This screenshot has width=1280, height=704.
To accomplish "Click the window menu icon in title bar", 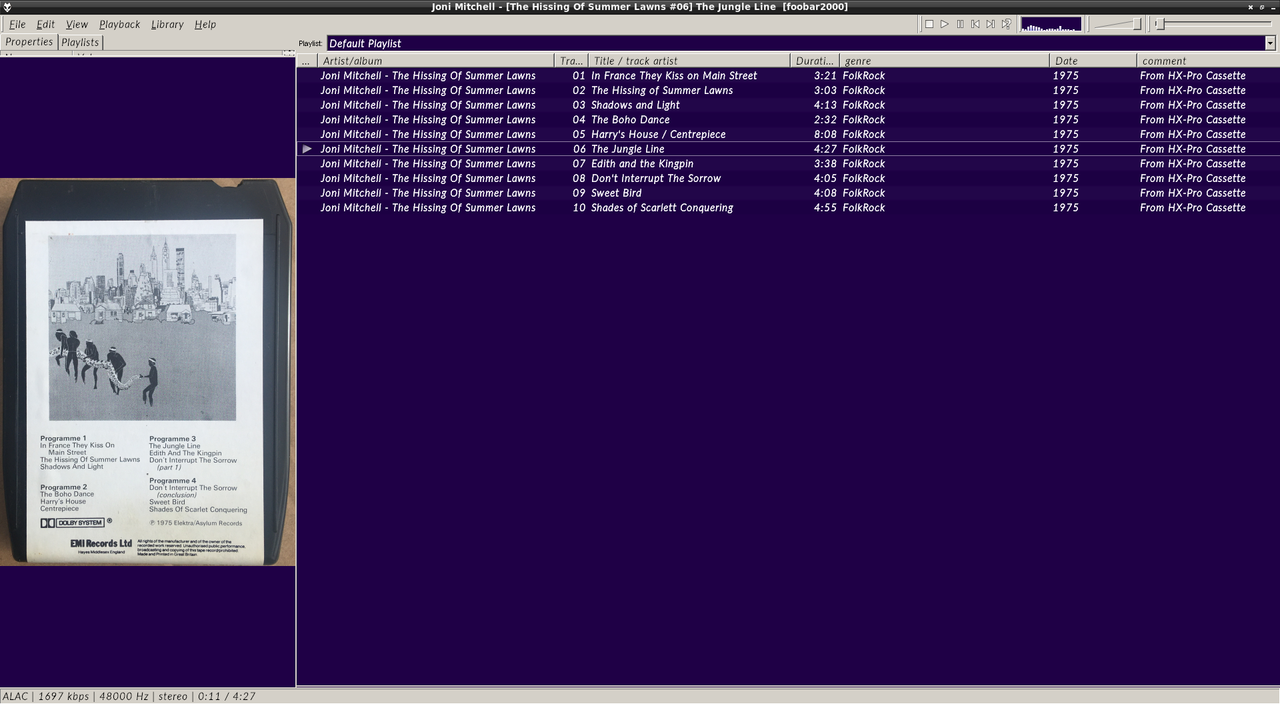I will coord(7,7).
